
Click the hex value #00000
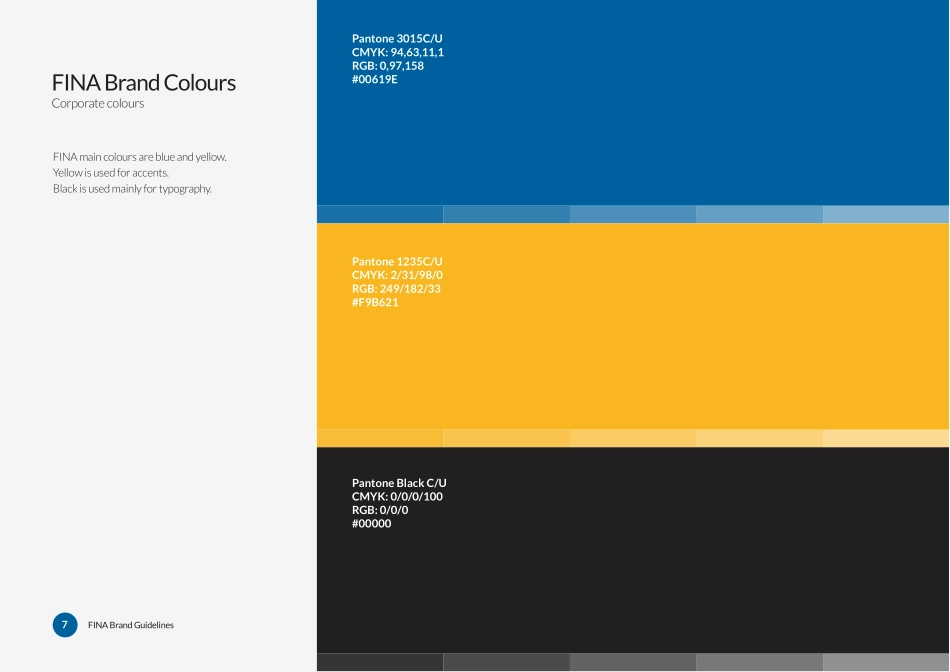pos(371,523)
